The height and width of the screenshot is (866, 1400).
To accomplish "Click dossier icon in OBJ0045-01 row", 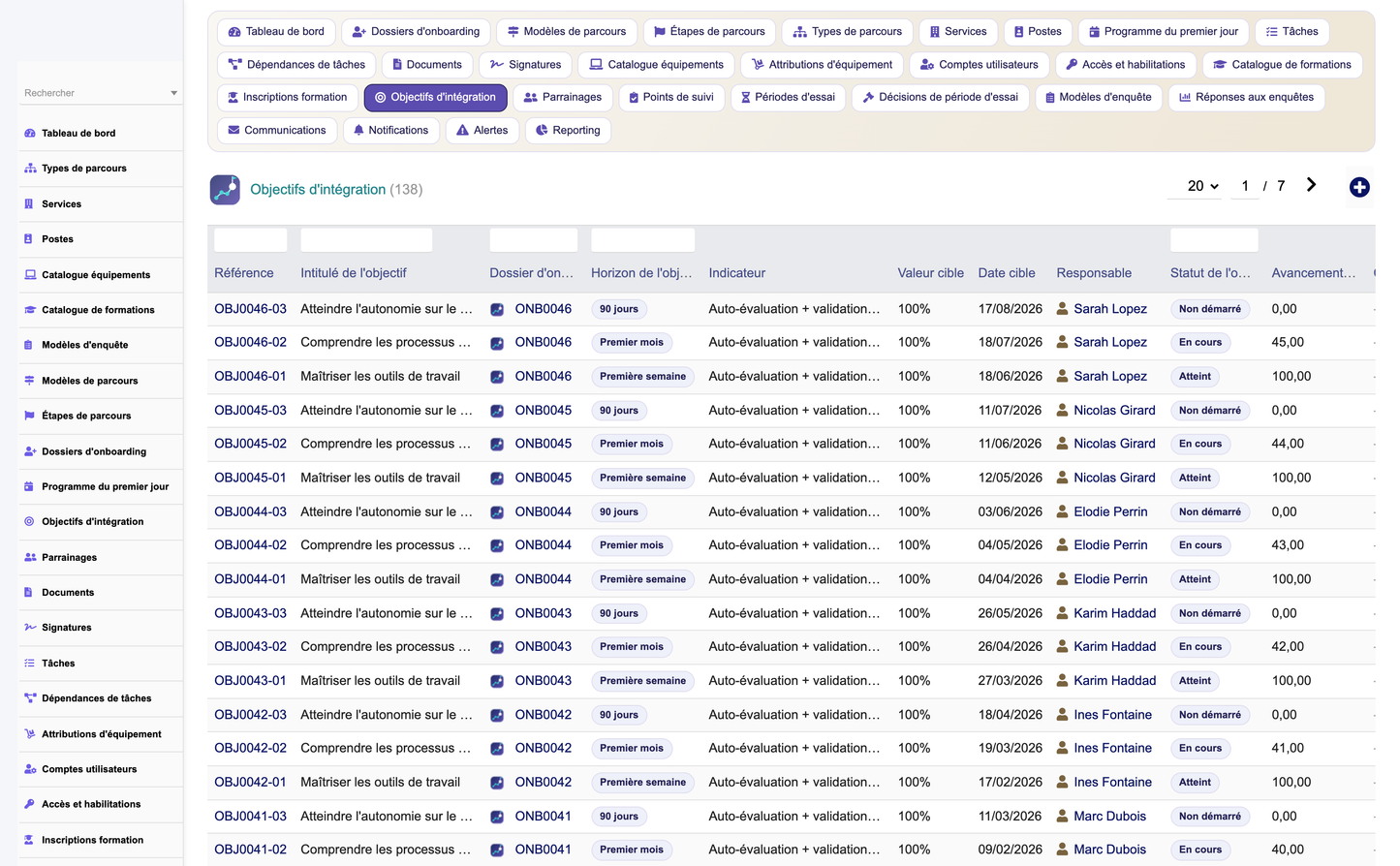I will point(497,478).
